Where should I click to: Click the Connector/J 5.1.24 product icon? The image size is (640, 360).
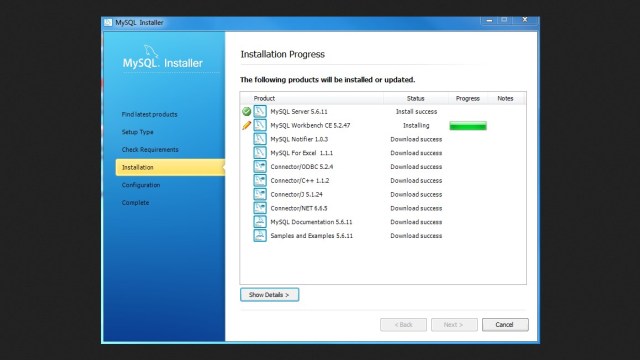(x=260, y=194)
